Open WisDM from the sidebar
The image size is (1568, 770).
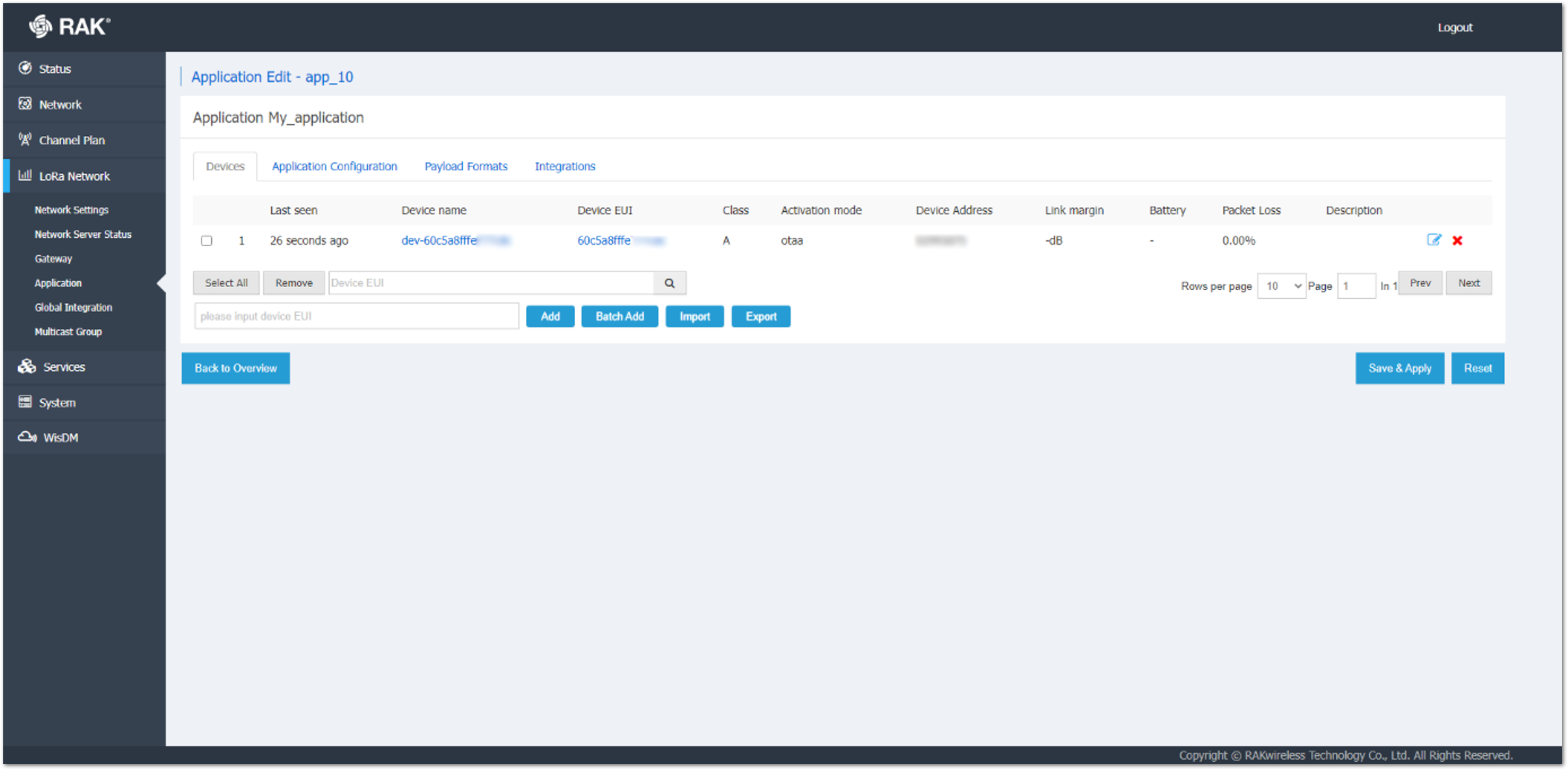tap(61, 437)
